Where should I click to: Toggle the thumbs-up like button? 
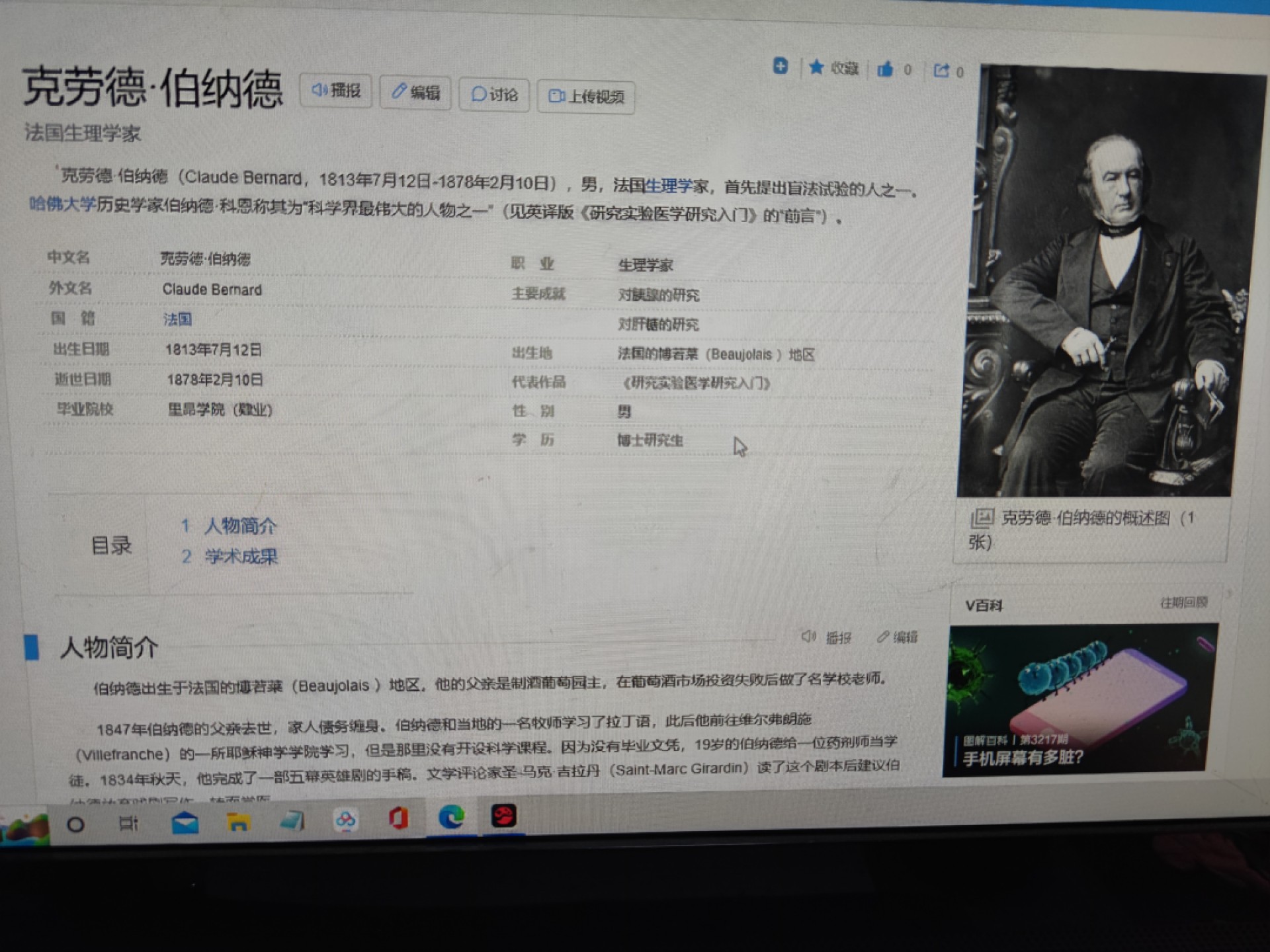tap(885, 69)
